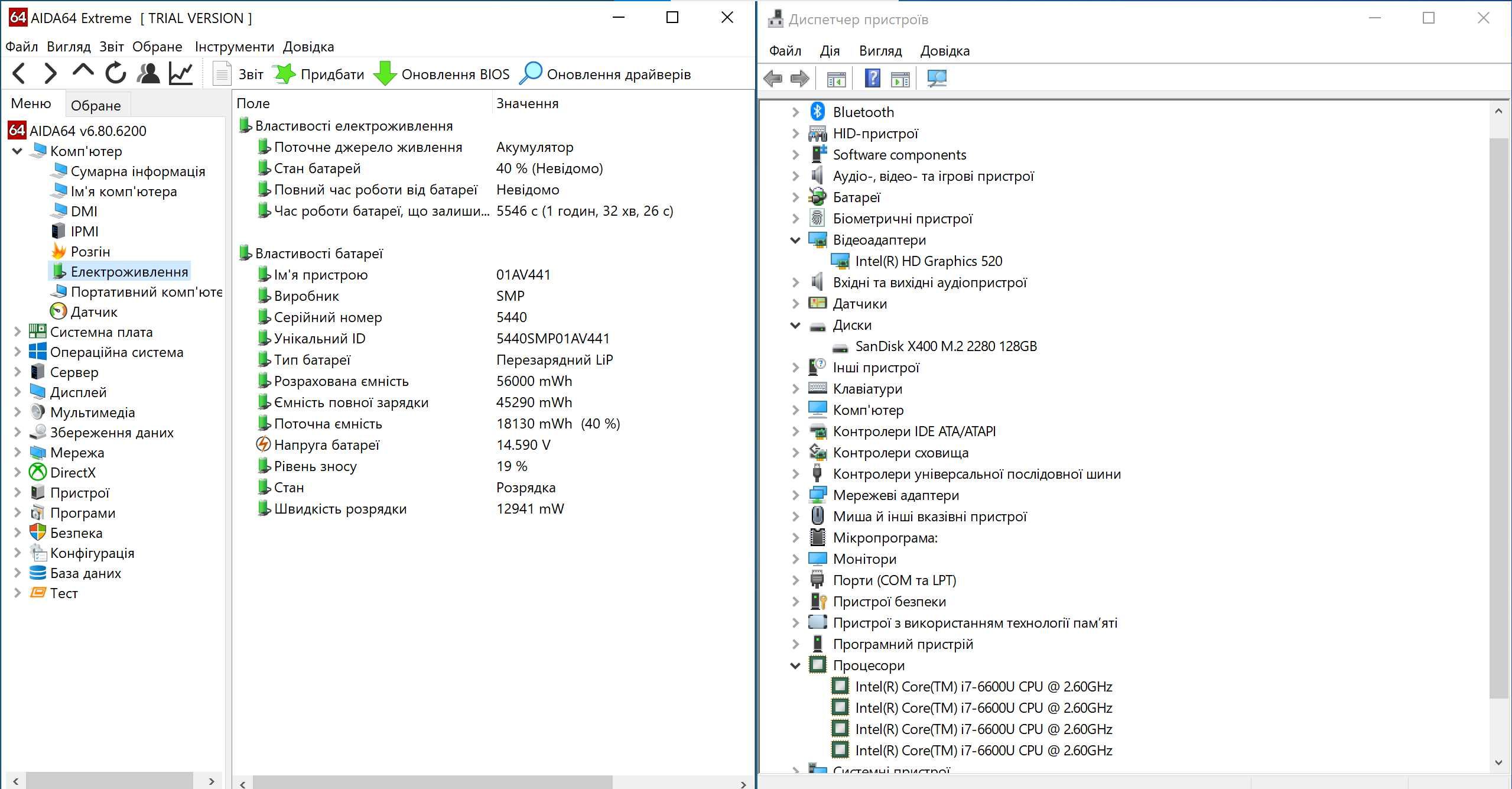1512x789 pixels.
Task: Select Тест tree item
Action: coord(54,593)
